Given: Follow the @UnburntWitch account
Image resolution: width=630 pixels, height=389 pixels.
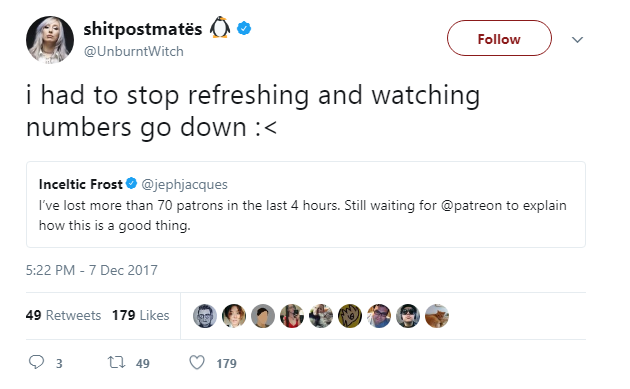Looking at the screenshot, I should tap(499, 39).
